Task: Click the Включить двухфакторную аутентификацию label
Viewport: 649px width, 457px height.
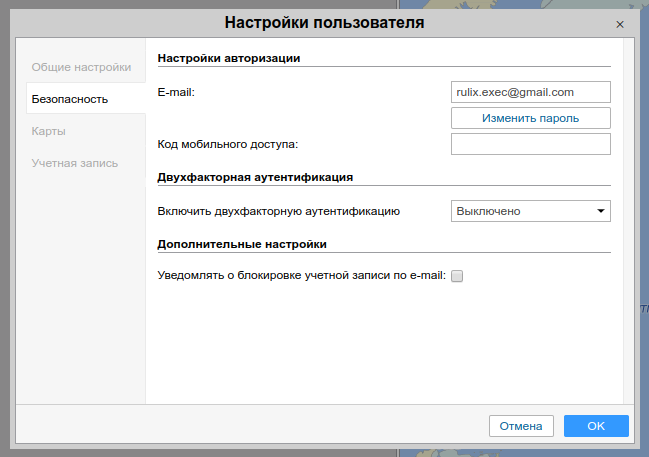Action: (279, 211)
